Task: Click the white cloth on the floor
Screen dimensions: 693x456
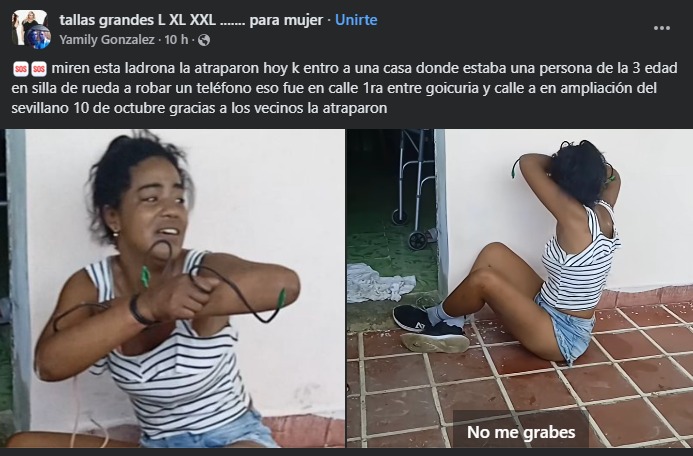Action: [380, 282]
